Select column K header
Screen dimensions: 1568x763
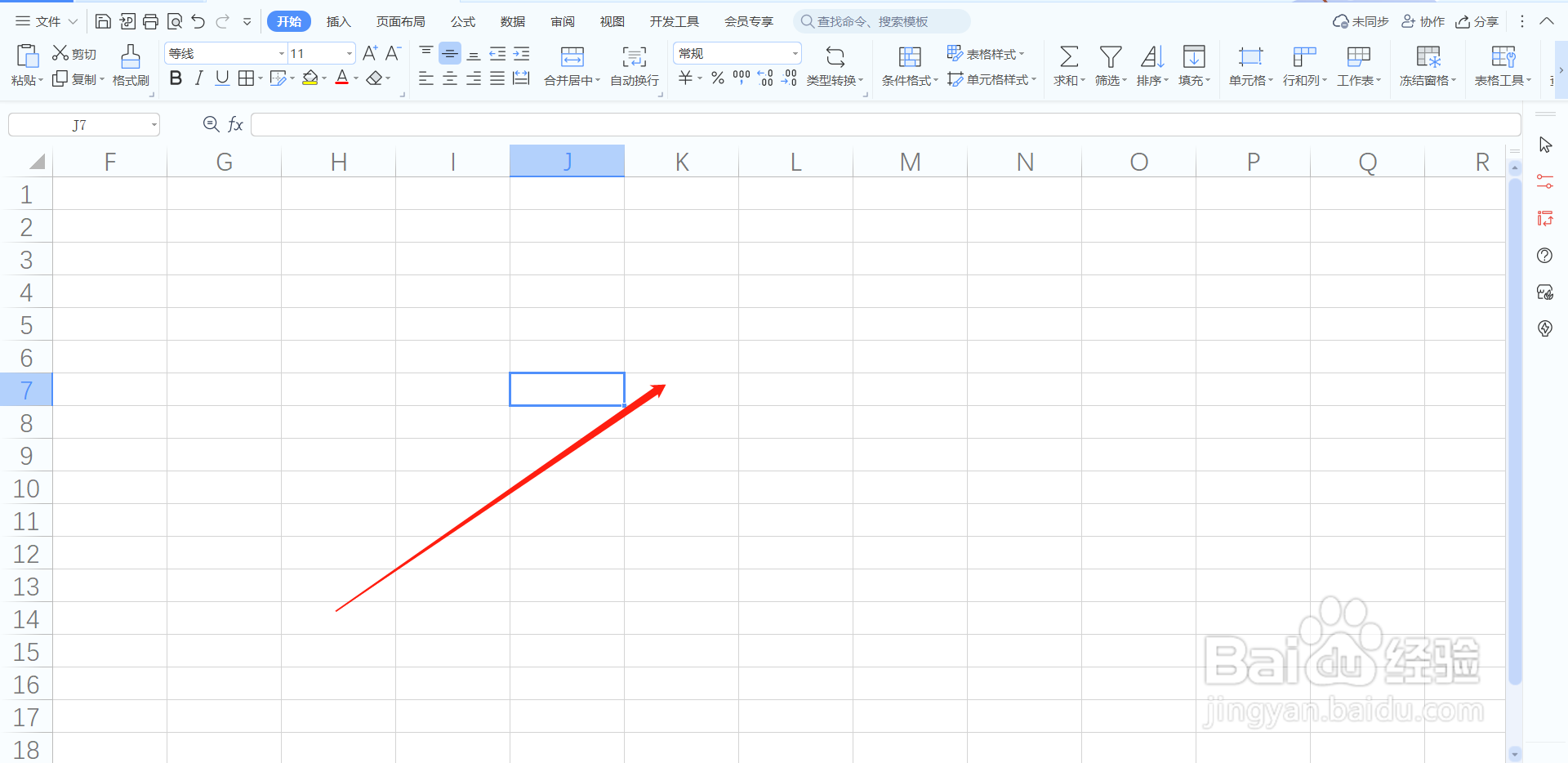click(x=681, y=162)
